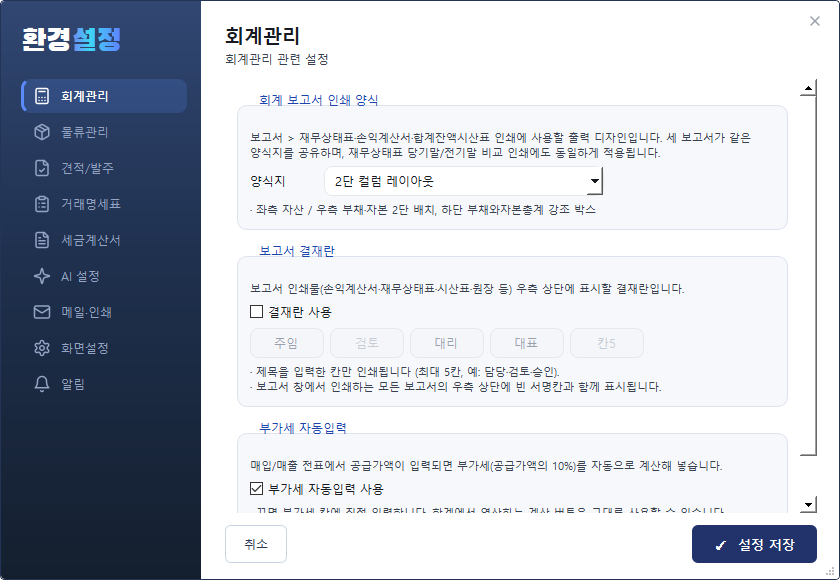This screenshot has width=840, height=580.
Task: Save settings with 설정 저장 button
Action: coord(754,544)
